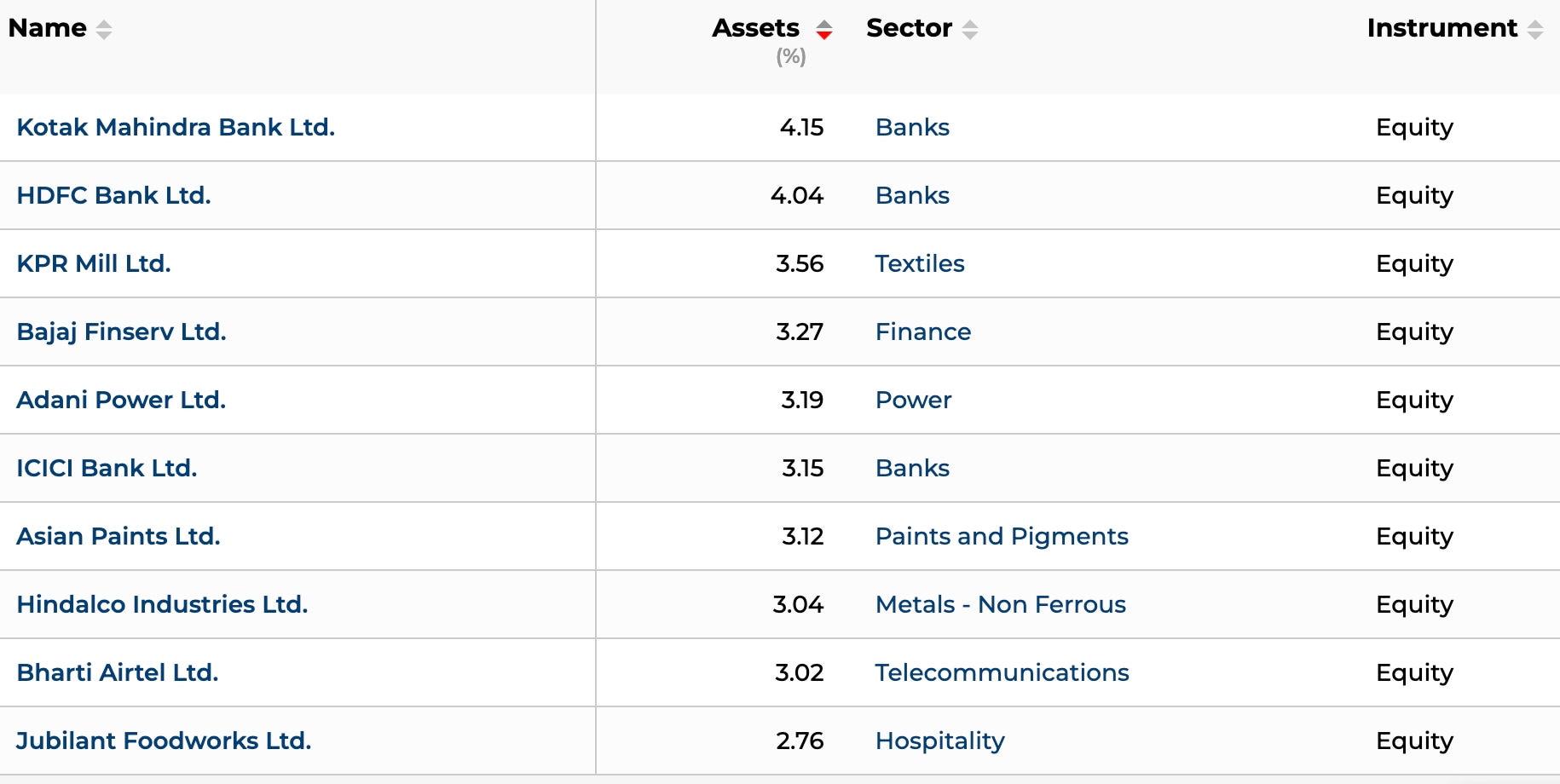1560x784 pixels.
Task: Open Kotak Mahindra Bank Ltd. link
Action: click(176, 127)
